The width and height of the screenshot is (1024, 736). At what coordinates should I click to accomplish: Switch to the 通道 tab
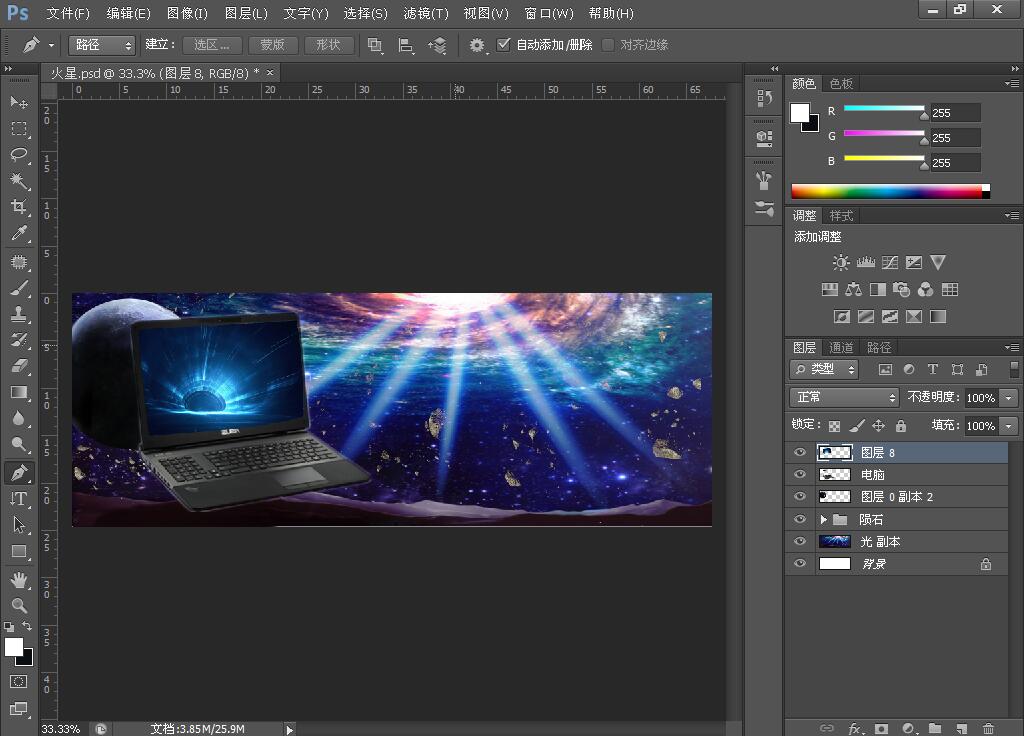[841, 348]
